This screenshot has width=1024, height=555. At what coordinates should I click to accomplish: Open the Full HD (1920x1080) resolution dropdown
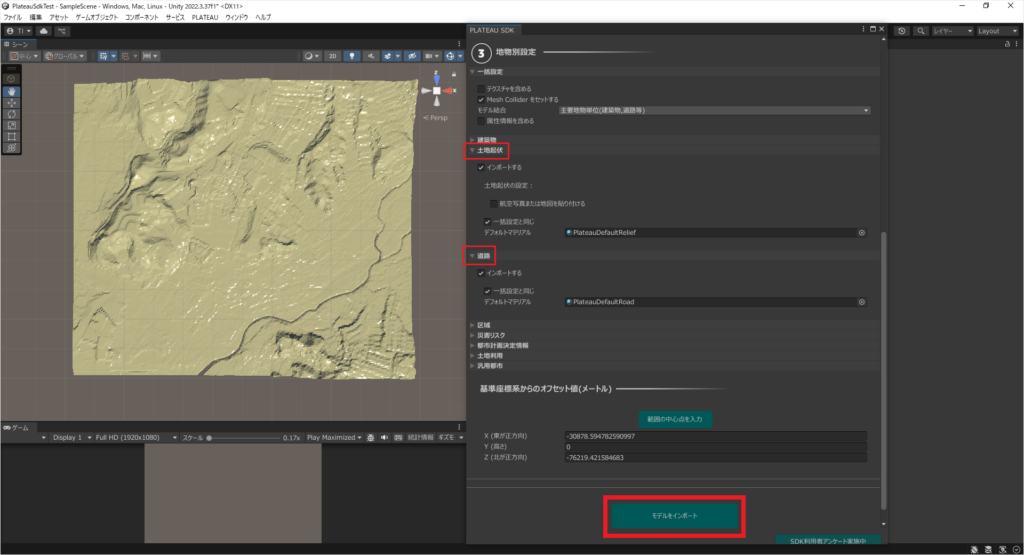pos(136,437)
